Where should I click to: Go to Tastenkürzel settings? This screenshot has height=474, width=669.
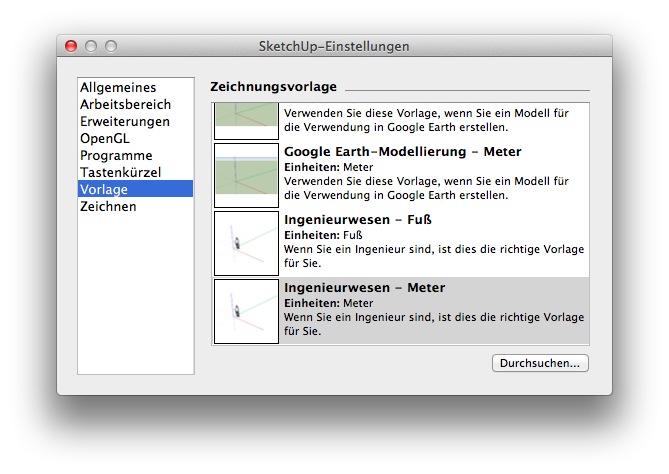pyautogui.click(x=120, y=173)
